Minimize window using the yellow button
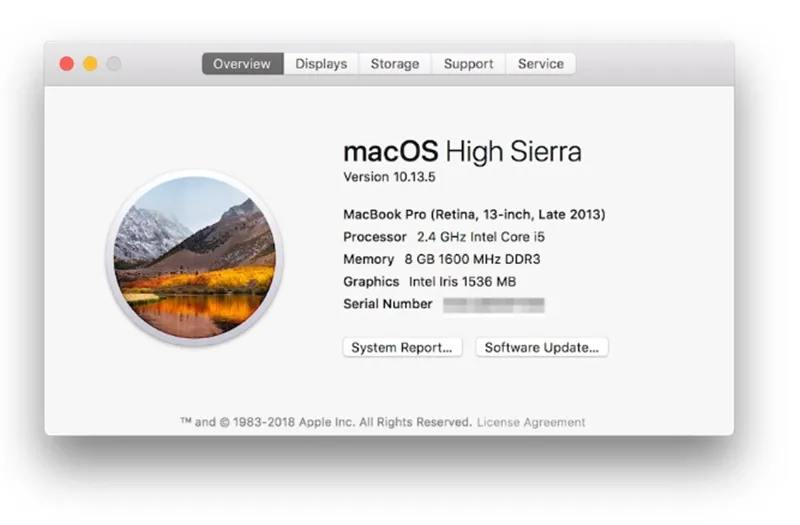 (x=90, y=64)
